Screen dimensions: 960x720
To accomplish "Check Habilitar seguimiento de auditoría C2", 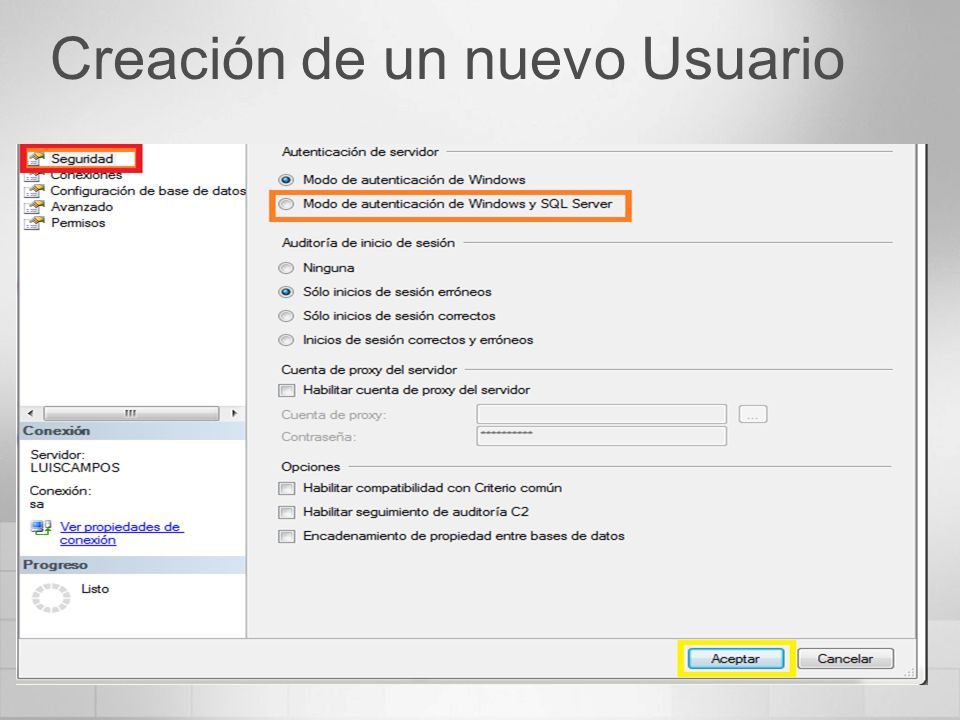I will click(x=287, y=512).
